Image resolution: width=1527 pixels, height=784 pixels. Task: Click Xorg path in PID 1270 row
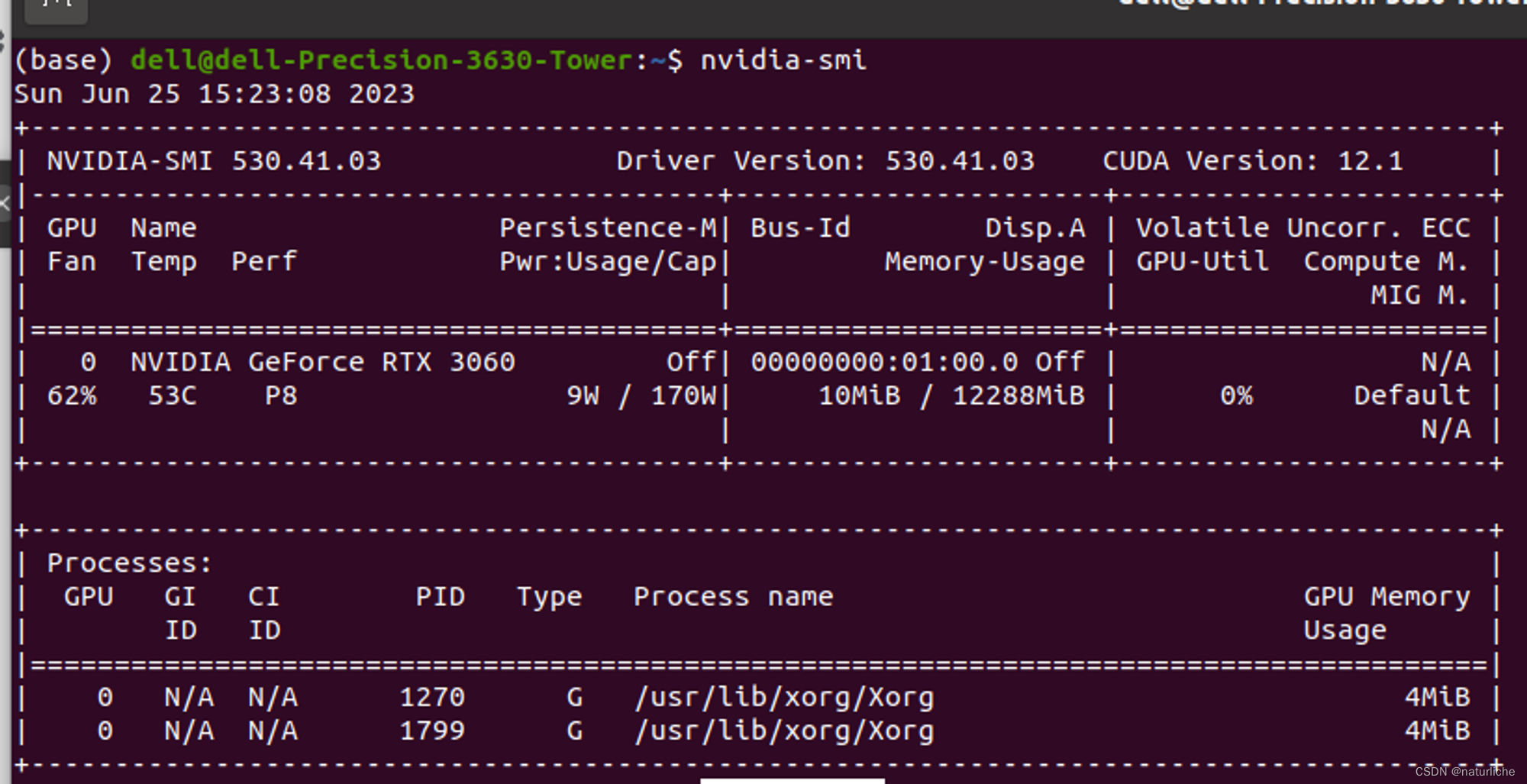784,697
